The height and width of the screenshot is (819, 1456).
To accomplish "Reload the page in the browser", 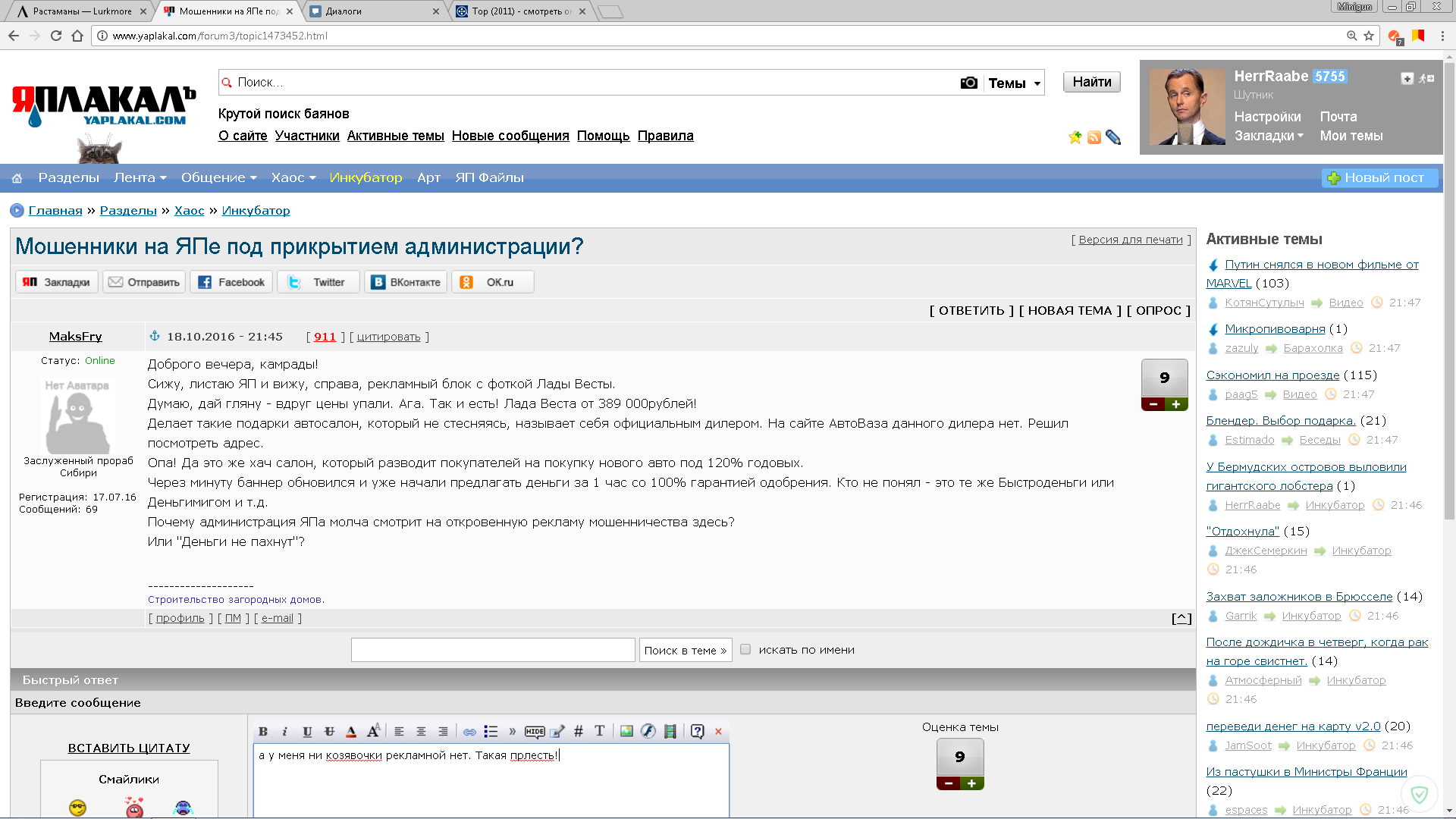I will (x=56, y=36).
